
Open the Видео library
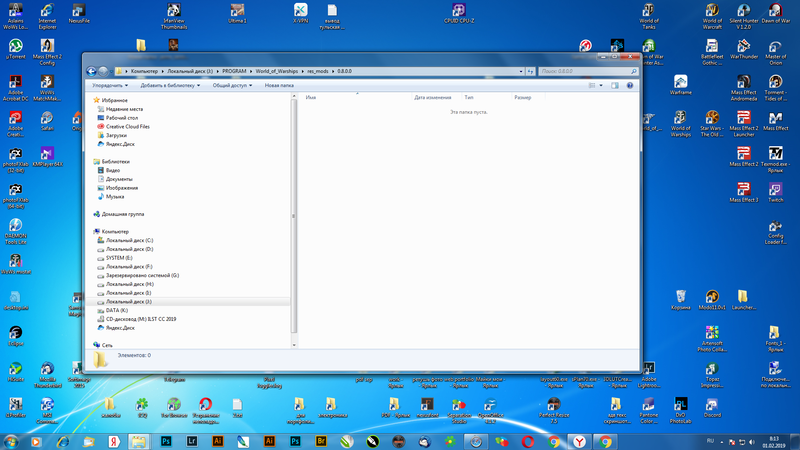(113, 170)
